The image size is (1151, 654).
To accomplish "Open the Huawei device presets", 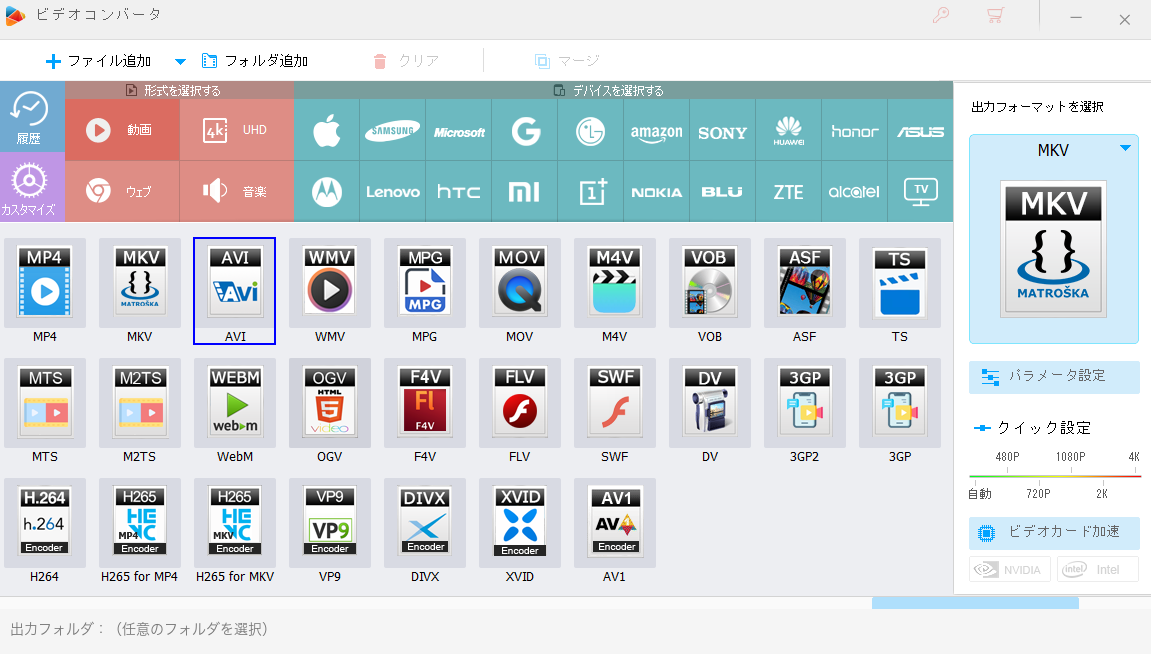I will (x=788, y=130).
